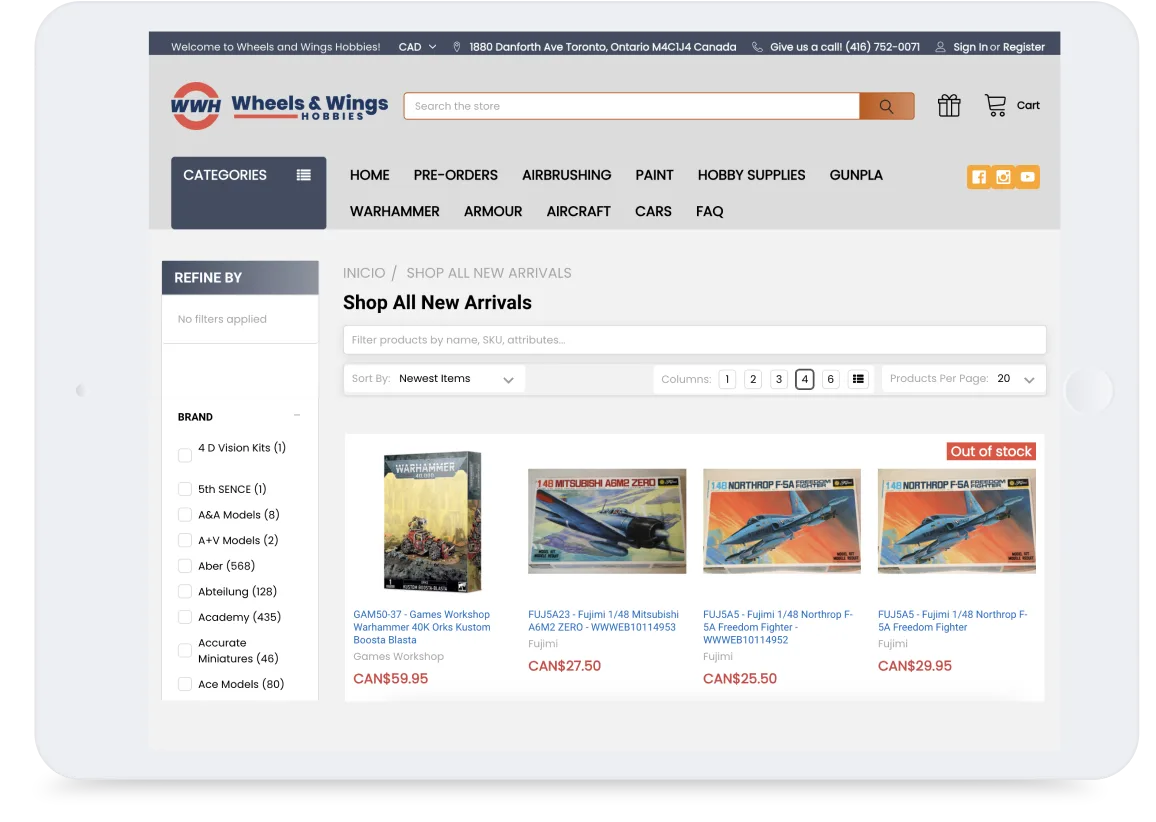Screen dimensions: 1156x822
Task: Click the Out of stock badge
Action: pyautogui.click(x=991, y=451)
